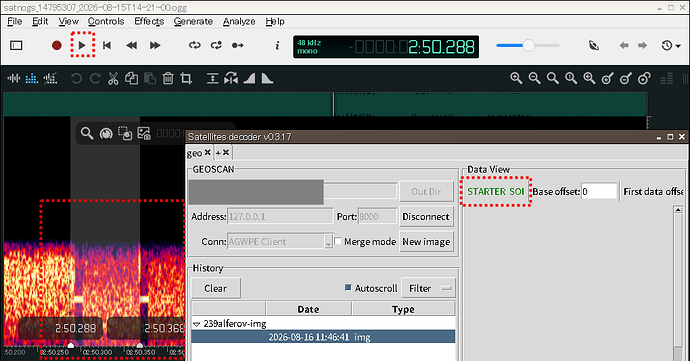The width and height of the screenshot is (690, 361).
Task: Paste audio from clipboard
Action: (x=150, y=79)
